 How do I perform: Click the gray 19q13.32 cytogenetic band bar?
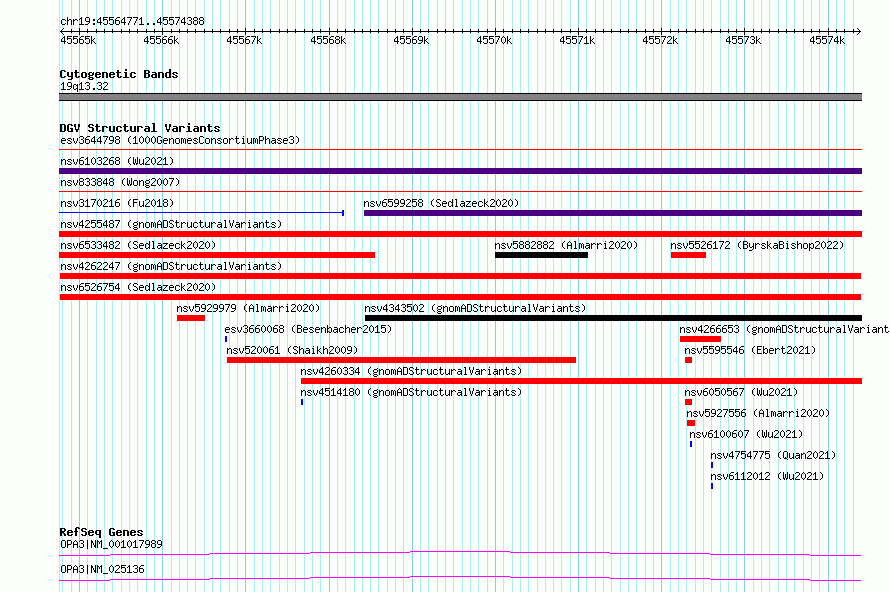tap(460, 97)
